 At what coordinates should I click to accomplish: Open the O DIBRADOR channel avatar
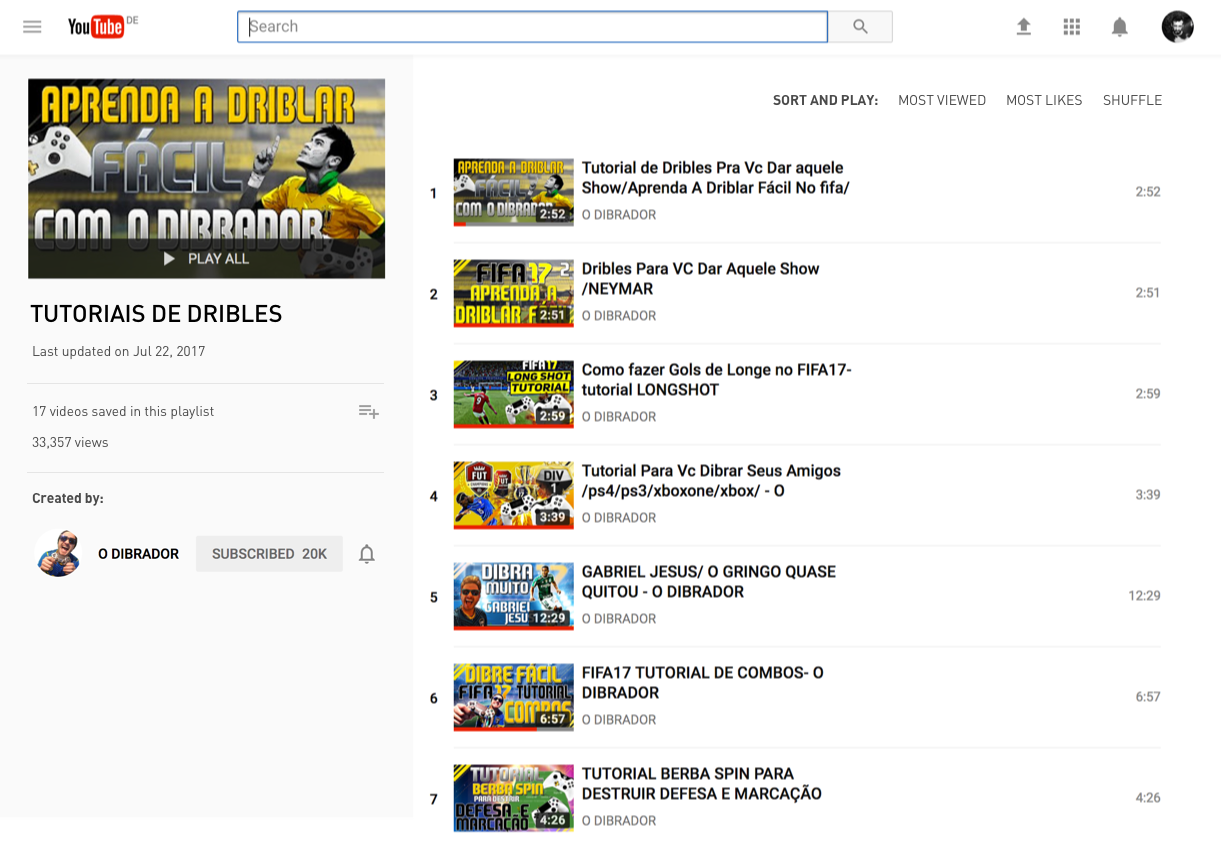tap(58, 554)
